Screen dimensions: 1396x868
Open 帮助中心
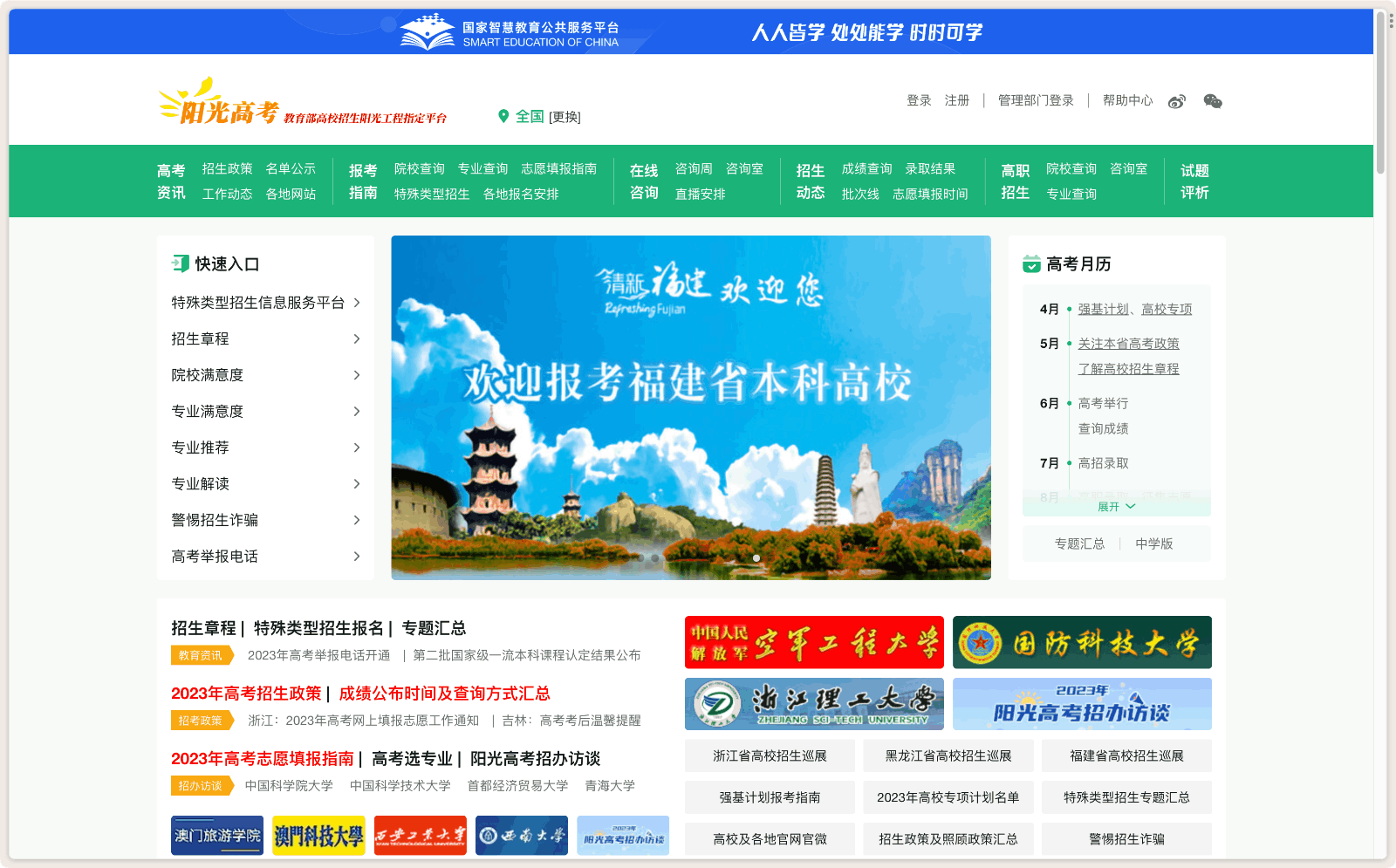pyautogui.click(x=1127, y=100)
